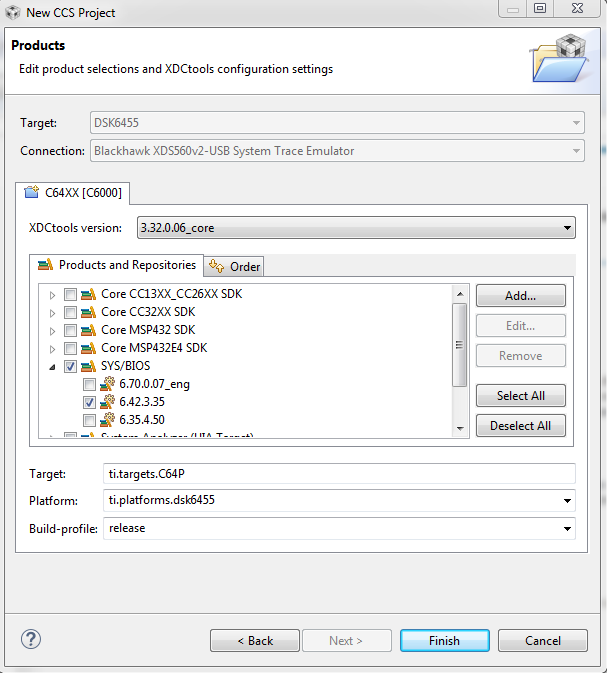Check the Core MSP432 SDK checkbox
This screenshot has height=673, width=607.
(x=70, y=330)
